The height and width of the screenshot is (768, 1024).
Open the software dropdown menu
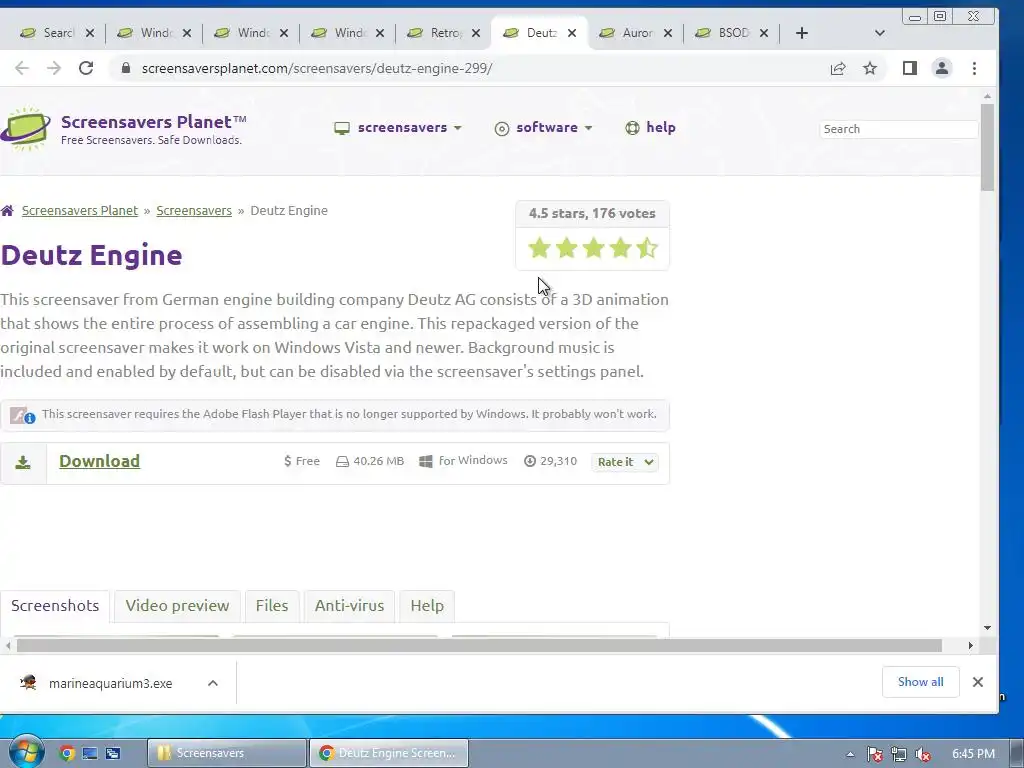543,128
